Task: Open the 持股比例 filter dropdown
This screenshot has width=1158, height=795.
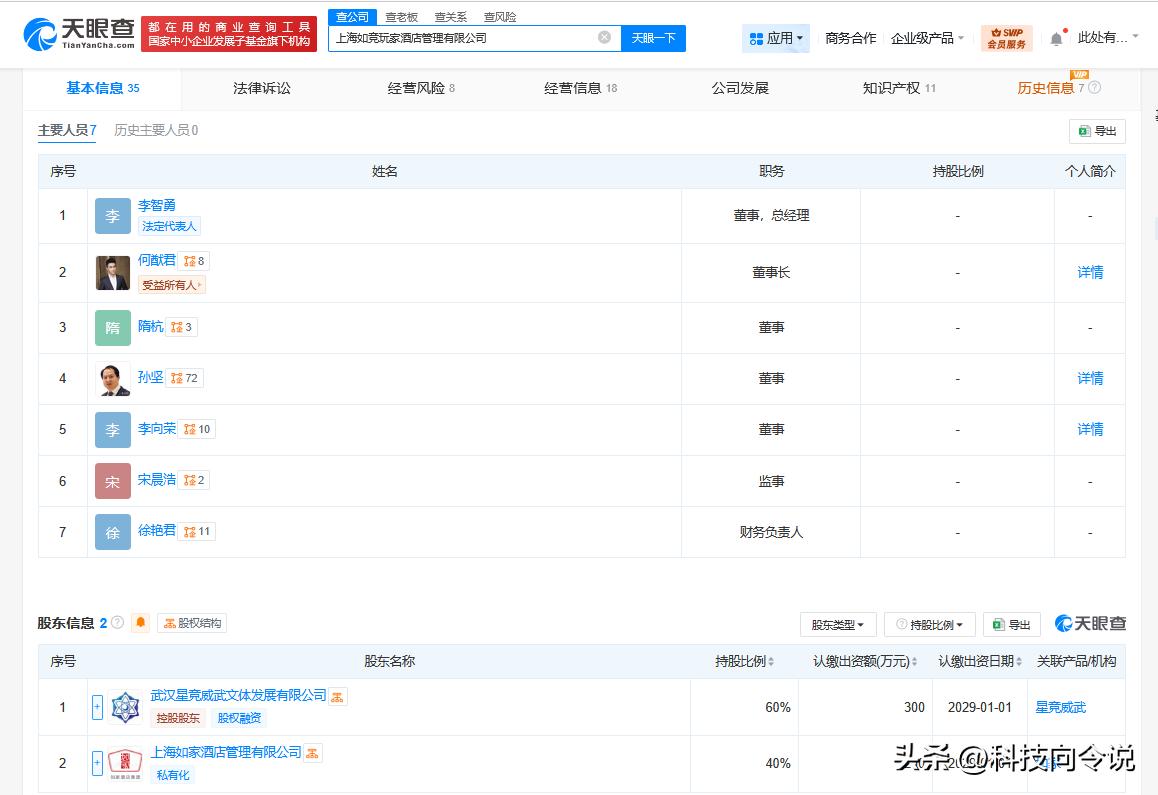Action: [930, 625]
